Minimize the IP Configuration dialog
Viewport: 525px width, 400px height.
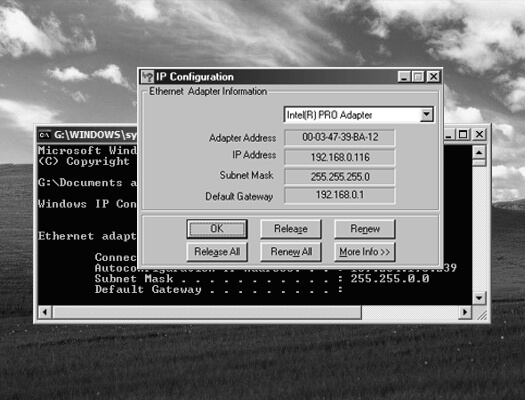point(404,77)
